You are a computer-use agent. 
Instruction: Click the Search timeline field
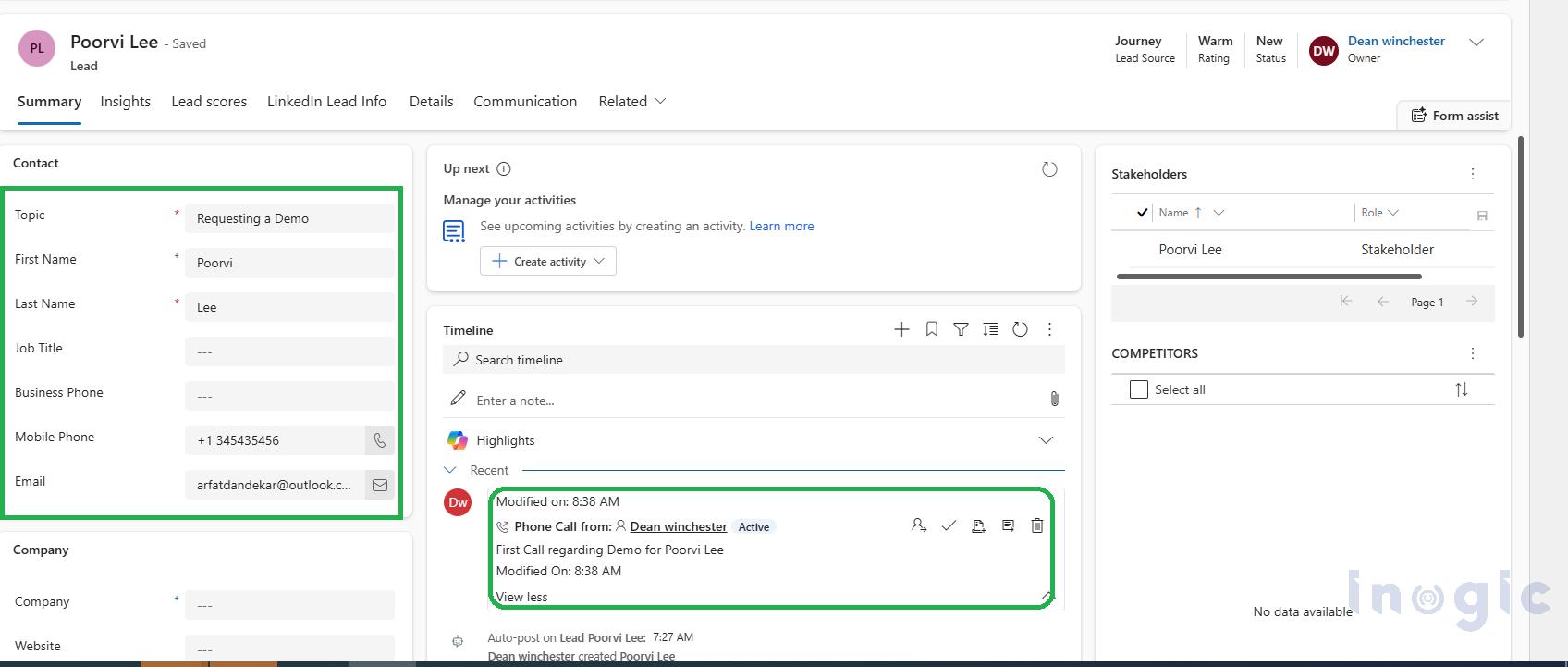753,360
